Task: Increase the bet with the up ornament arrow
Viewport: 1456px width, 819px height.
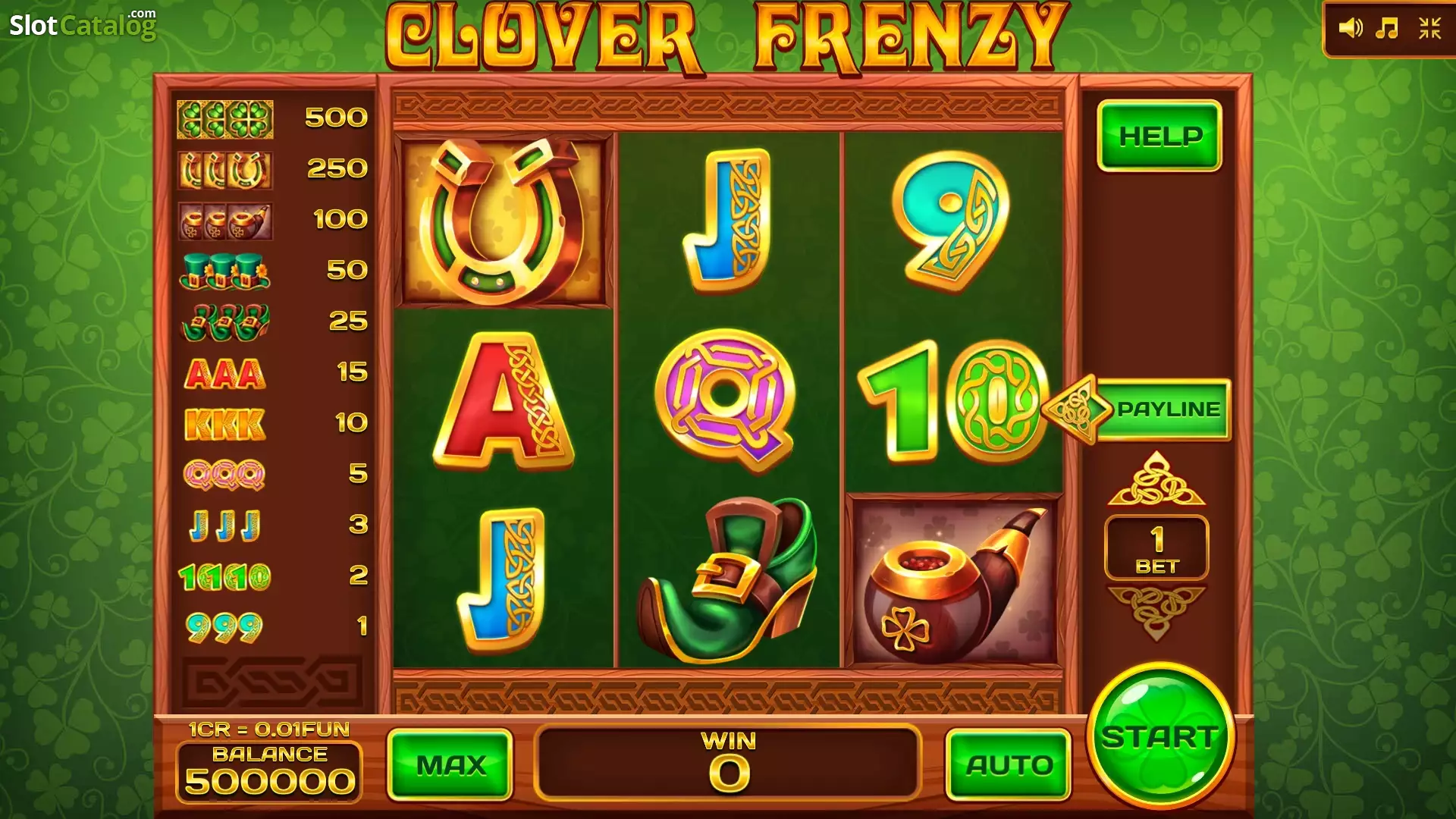Action: (x=1156, y=479)
